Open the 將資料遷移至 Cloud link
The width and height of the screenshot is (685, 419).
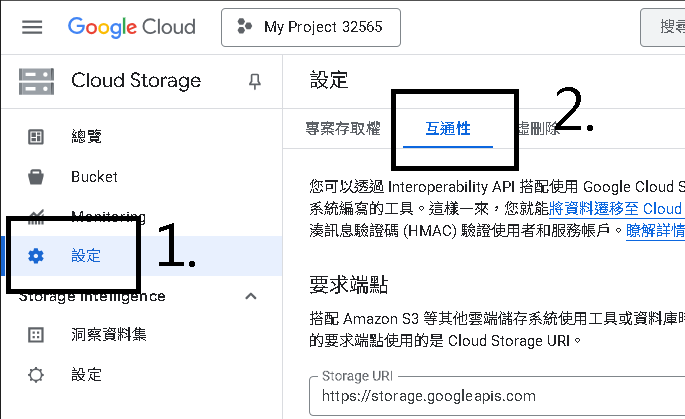616,209
